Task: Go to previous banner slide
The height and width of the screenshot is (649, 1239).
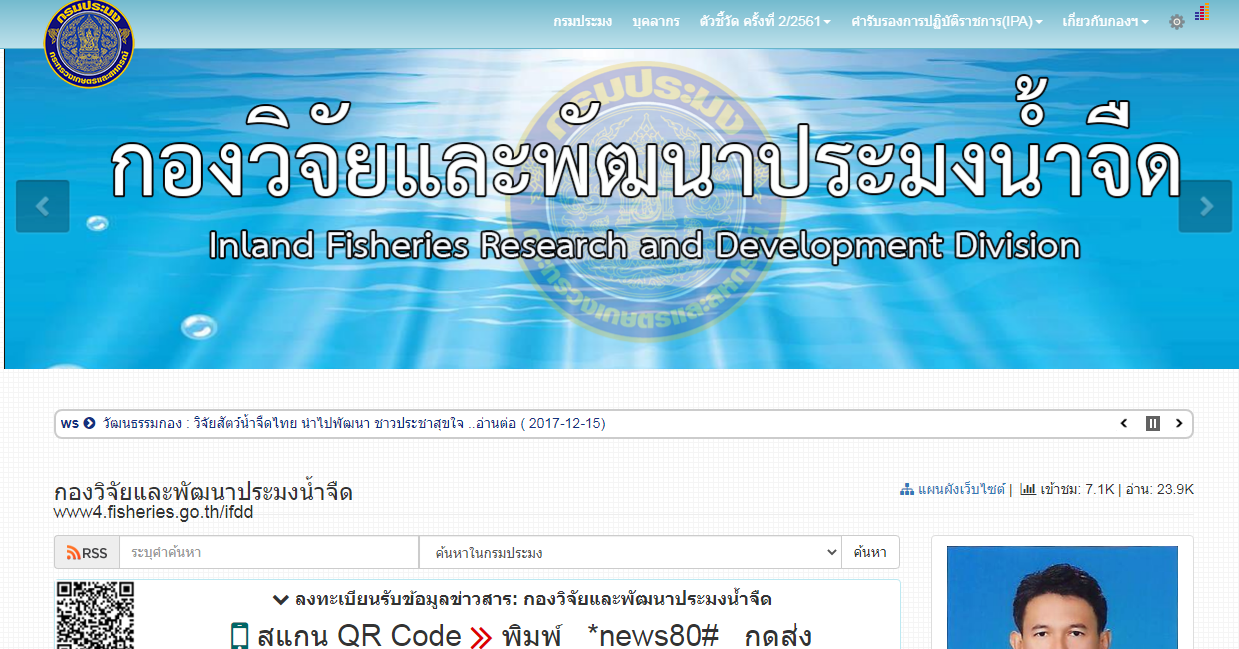Action: pos(43,206)
